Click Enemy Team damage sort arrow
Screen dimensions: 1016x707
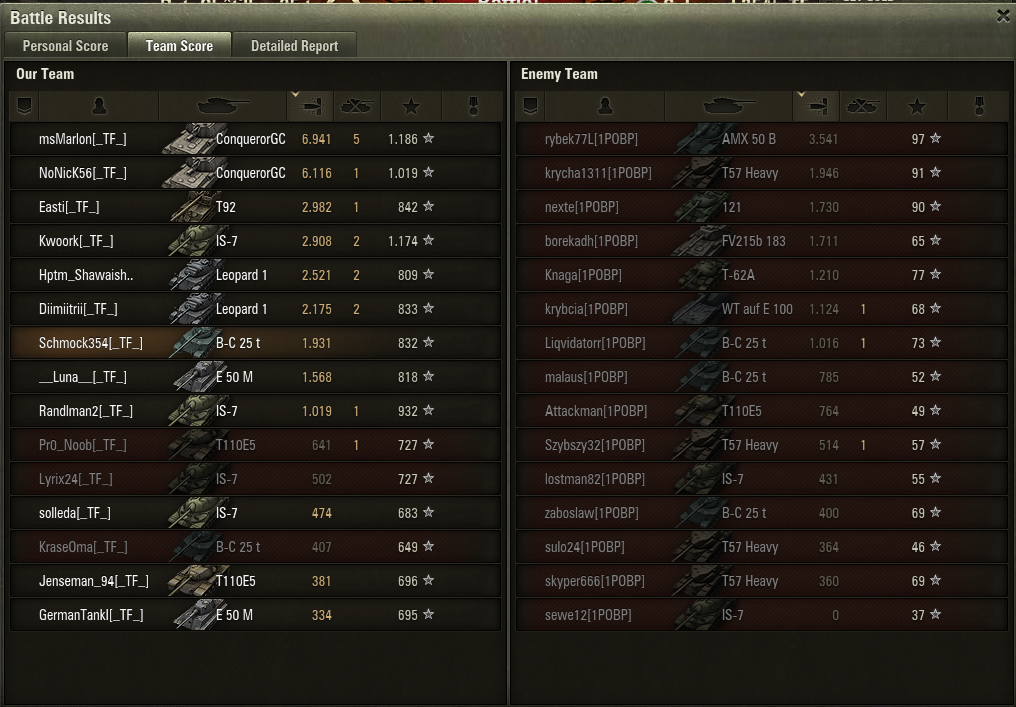(802, 95)
